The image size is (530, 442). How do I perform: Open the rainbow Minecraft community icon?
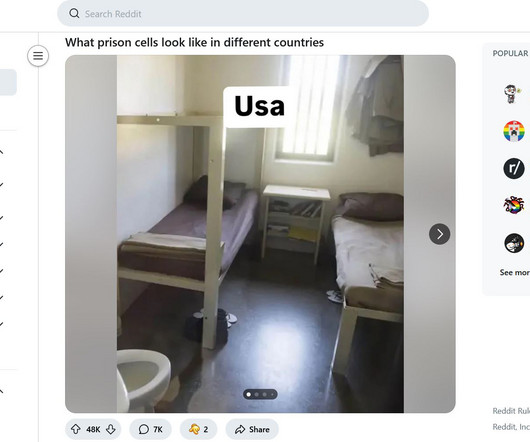coord(514,131)
